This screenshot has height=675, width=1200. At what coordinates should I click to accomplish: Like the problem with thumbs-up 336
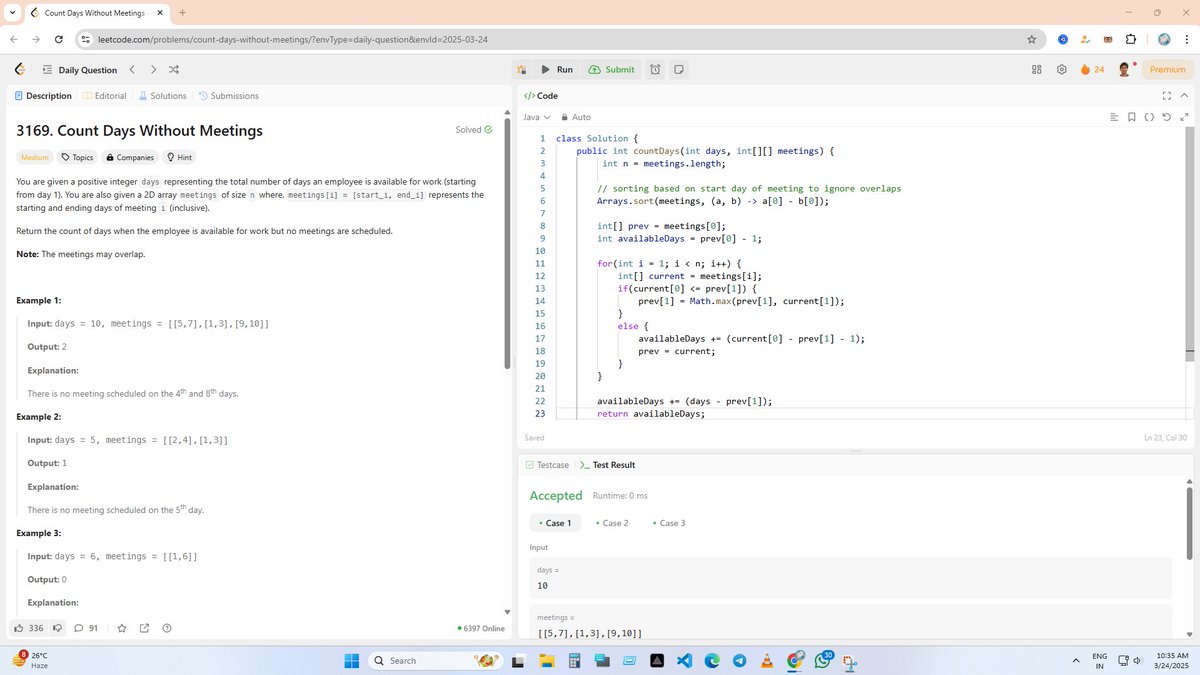(28, 628)
